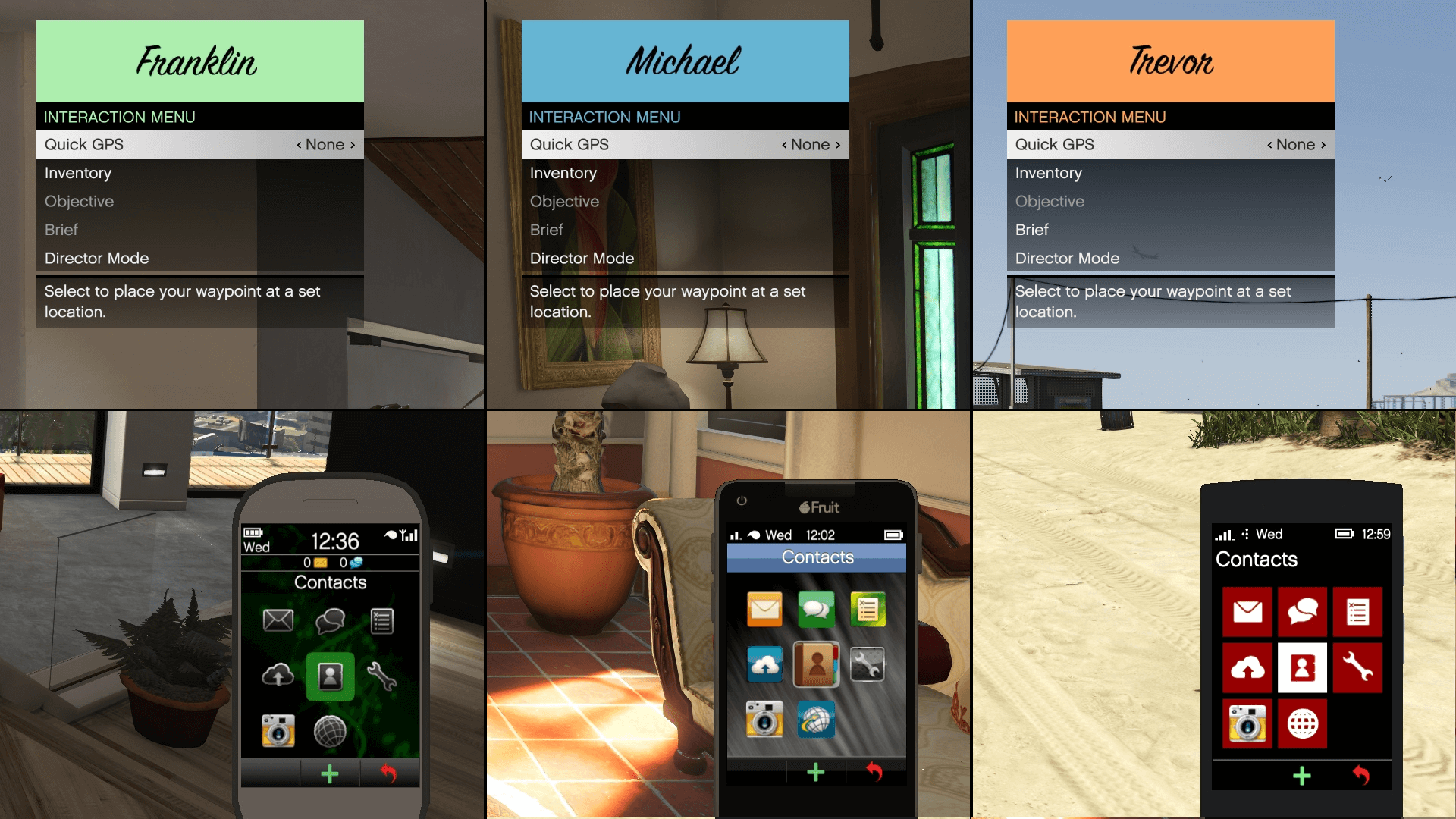The height and width of the screenshot is (819, 1456).
Task: Click Objective option in Franklin's interaction menu
Action: point(78,202)
